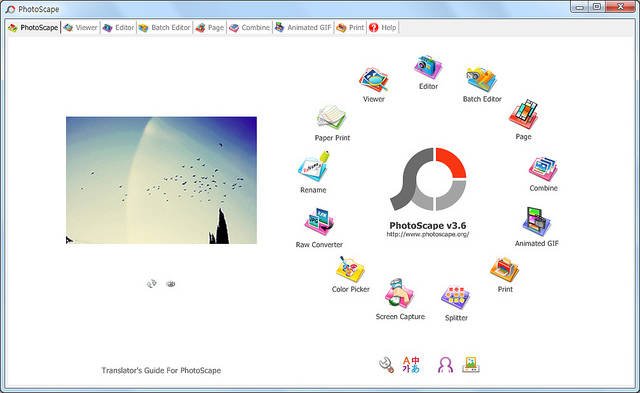Close the PhotoScape window
Screen dimensions: 640x393
tap(621, 7)
